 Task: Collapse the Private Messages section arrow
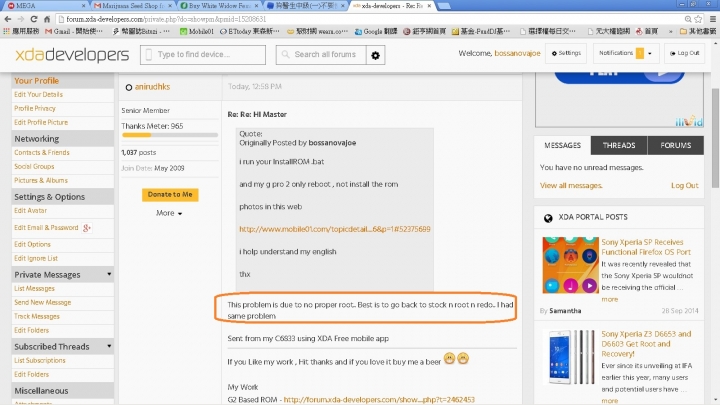[x=109, y=274]
